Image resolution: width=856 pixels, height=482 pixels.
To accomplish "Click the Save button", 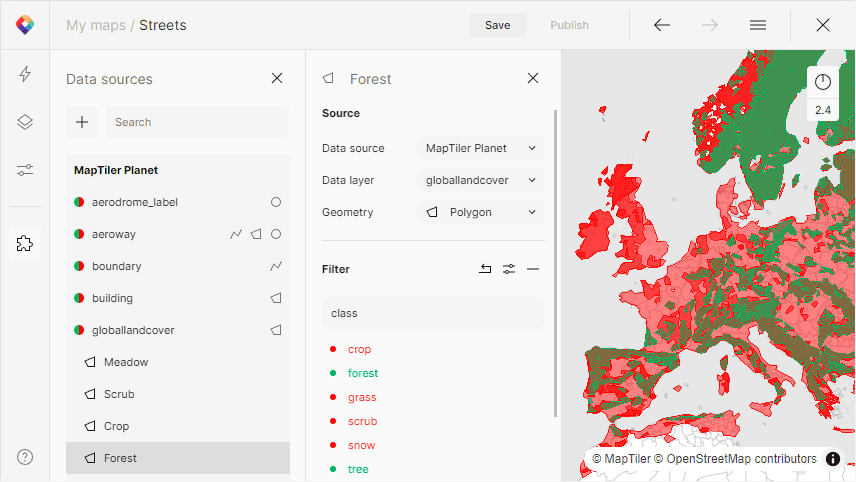I will (x=498, y=25).
